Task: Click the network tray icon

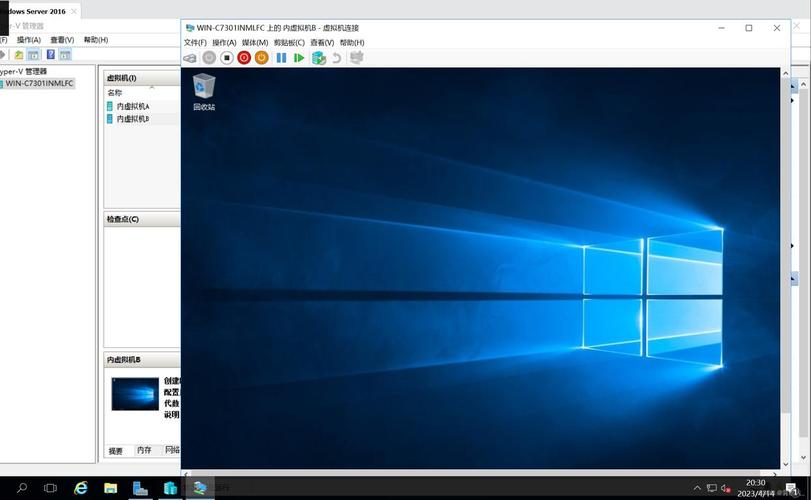Action: coord(712,488)
